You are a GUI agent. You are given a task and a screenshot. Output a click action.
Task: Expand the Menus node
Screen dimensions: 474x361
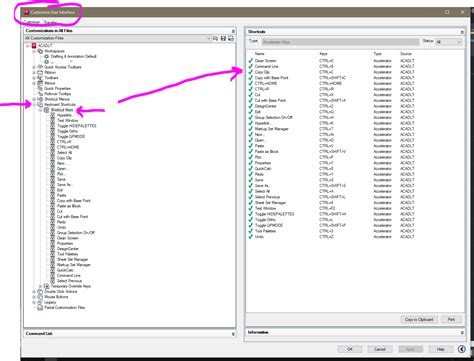click(34, 83)
